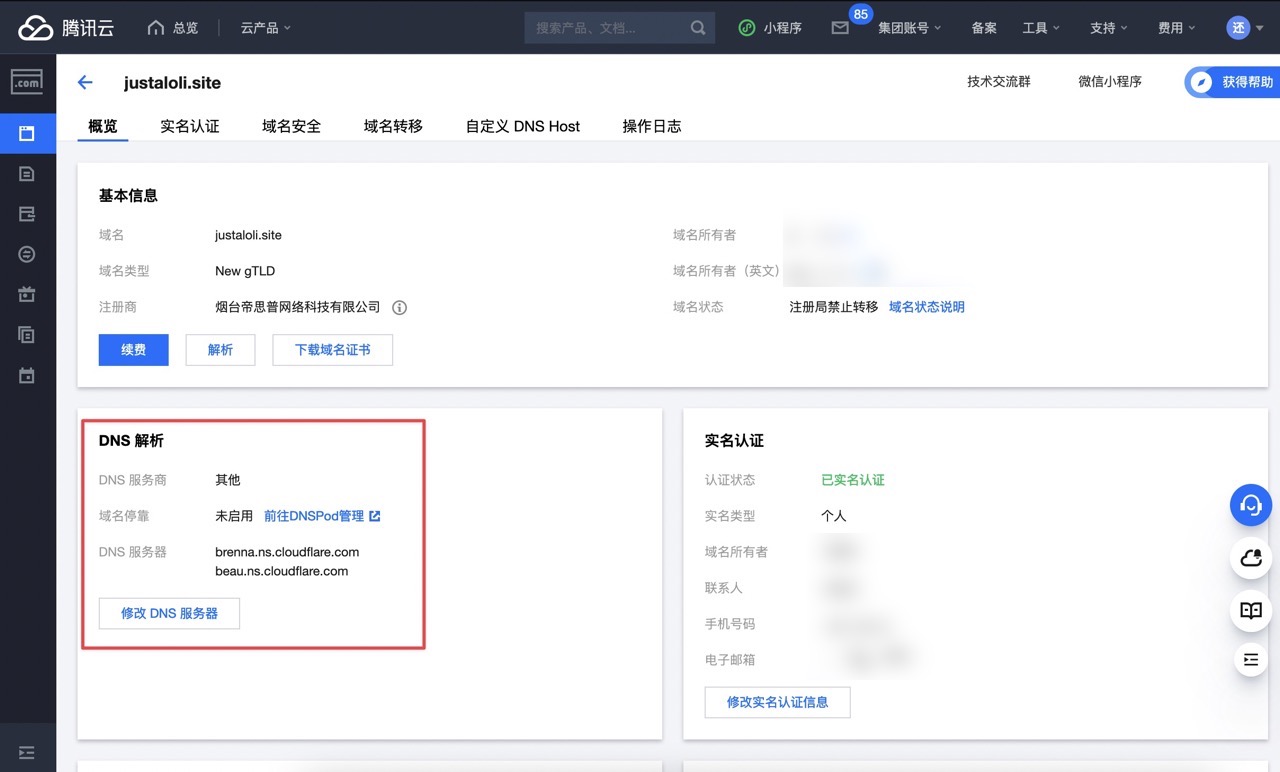This screenshot has height=772, width=1280.
Task: Open the stacked documents sidebar icon
Action: point(27,335)
